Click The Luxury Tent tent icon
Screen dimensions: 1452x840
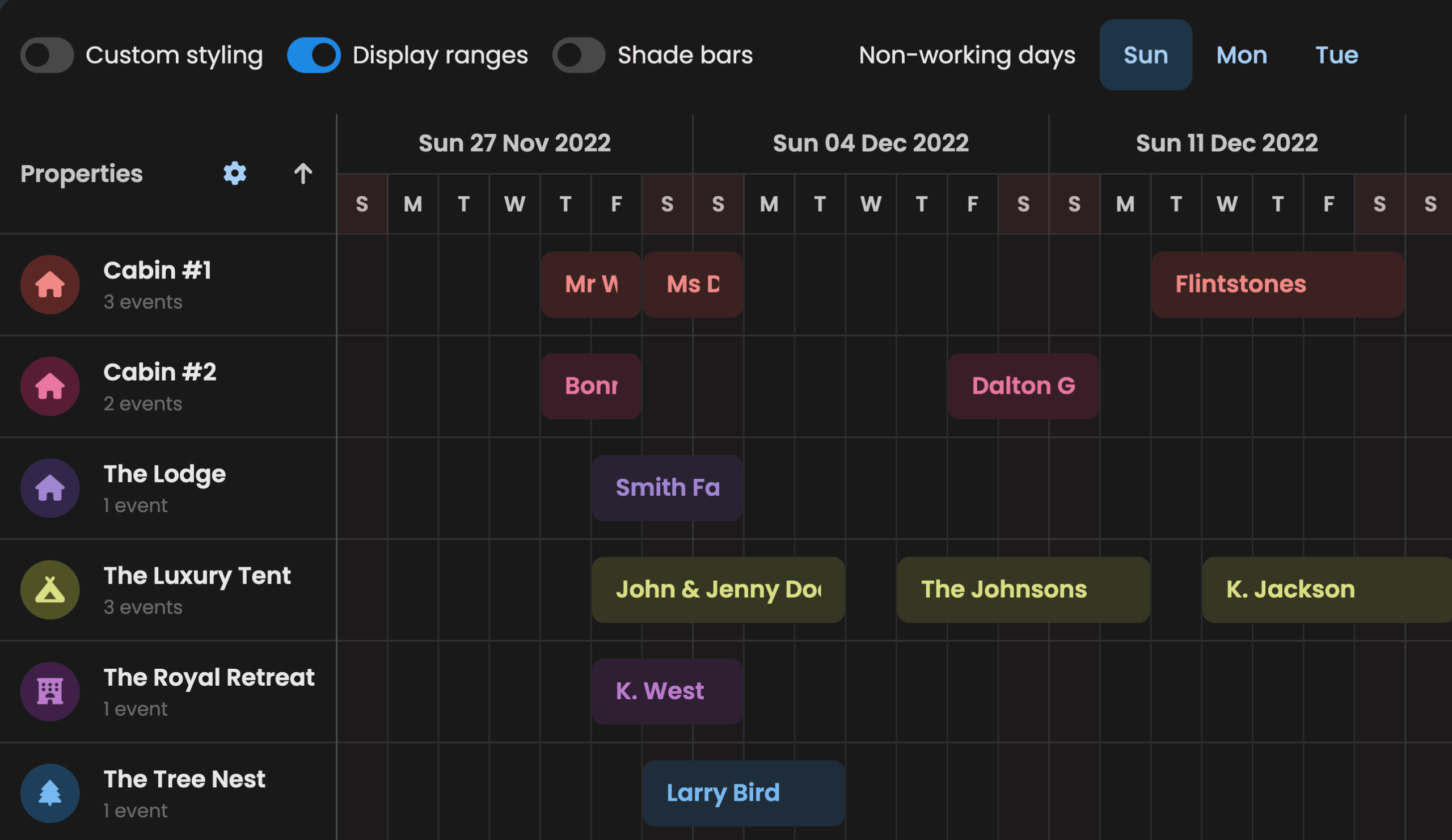click(50, 589)
